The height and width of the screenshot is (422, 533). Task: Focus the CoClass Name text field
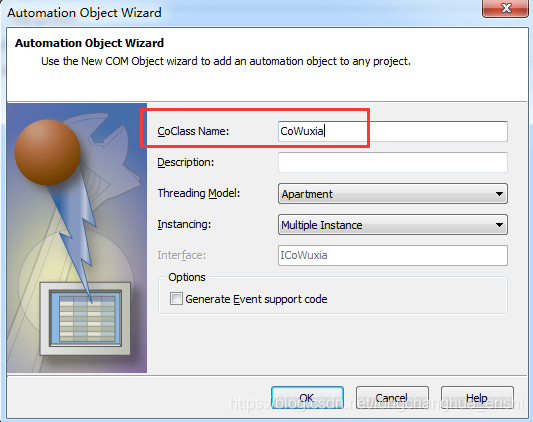pos(393,131)
